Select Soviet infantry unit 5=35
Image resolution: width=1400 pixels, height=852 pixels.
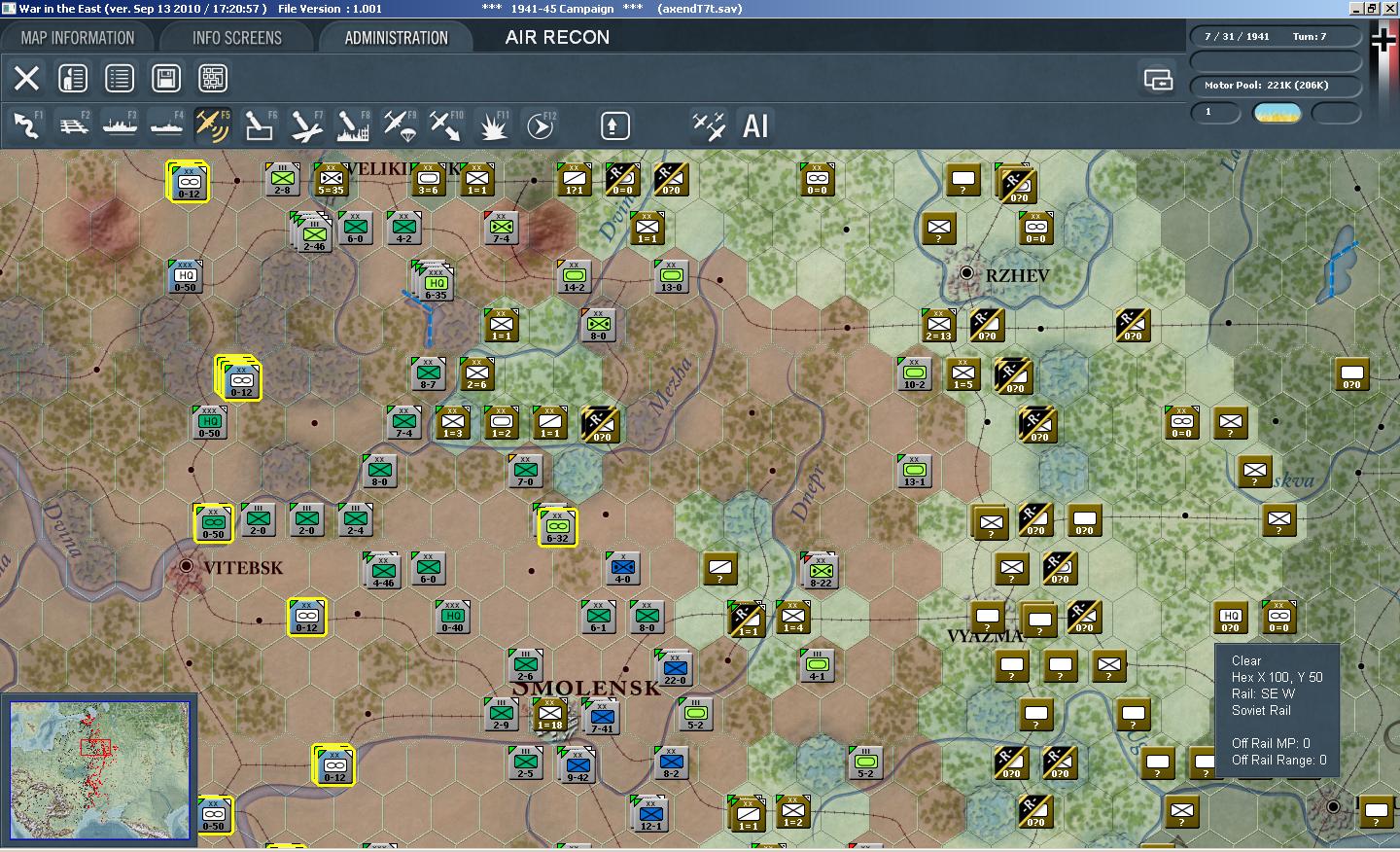pos(332,179)
